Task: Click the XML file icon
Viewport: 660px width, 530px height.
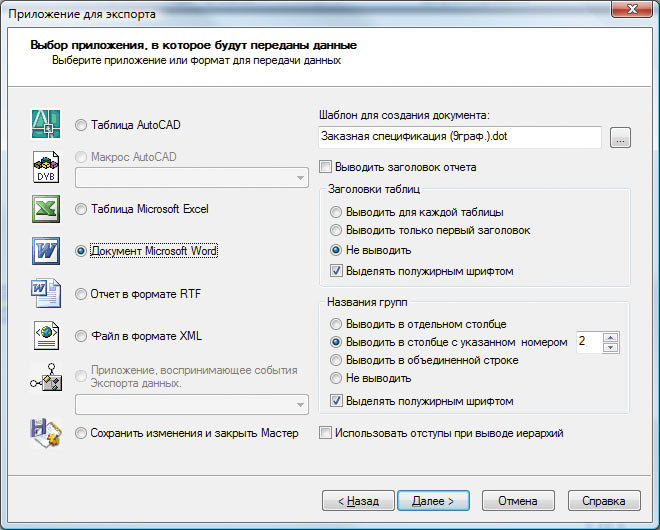Action: coord(47,335)
